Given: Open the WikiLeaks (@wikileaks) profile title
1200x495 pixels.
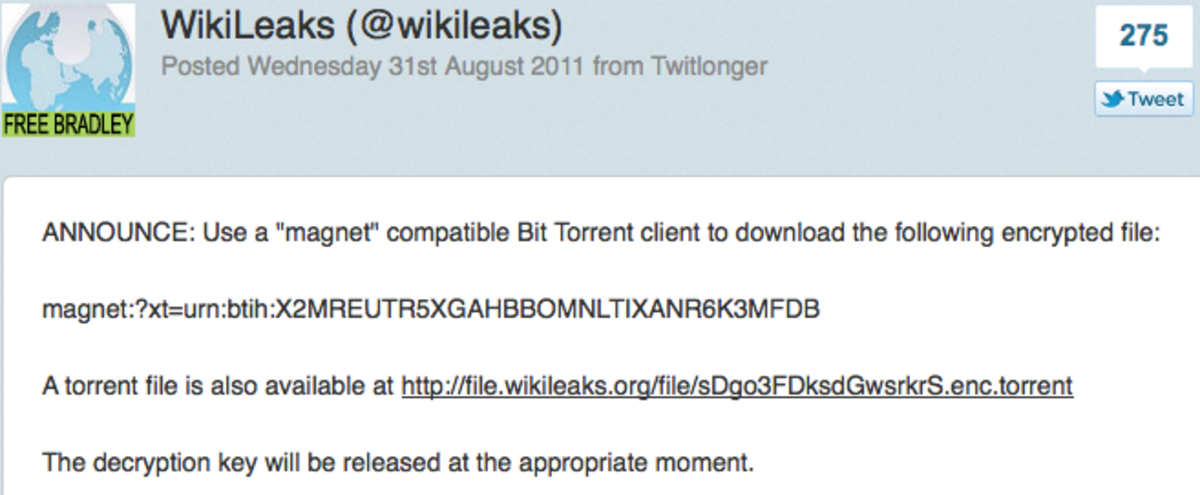Looking at the screenshot, I should pos(364,27).
